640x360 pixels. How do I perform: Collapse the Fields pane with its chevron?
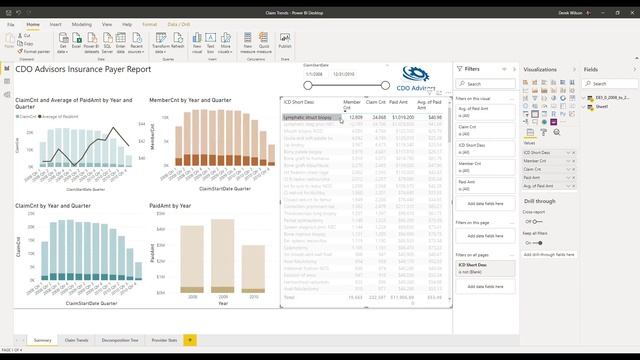tap(635, 69)
